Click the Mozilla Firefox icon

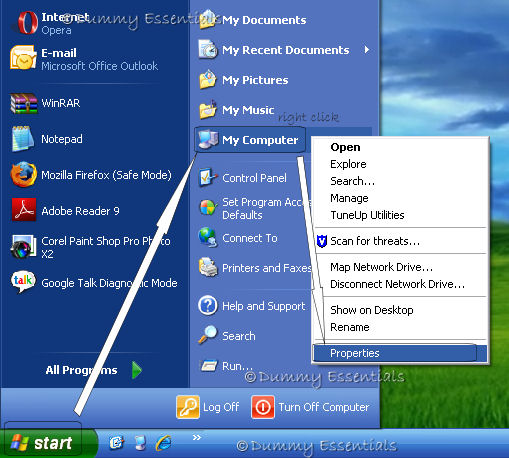tap(23, 174)
